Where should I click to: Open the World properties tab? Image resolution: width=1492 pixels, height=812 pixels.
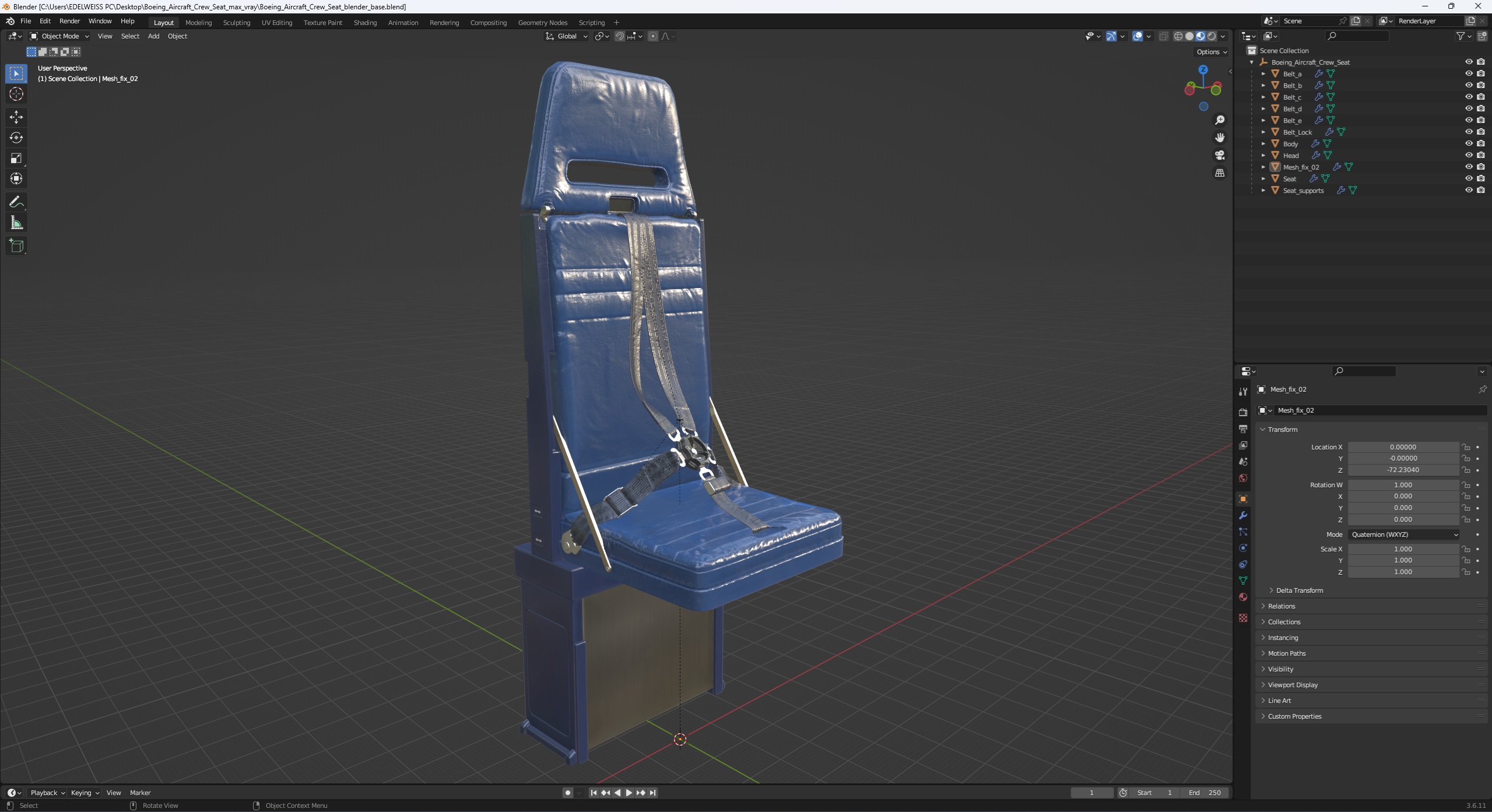[1243, 478]
